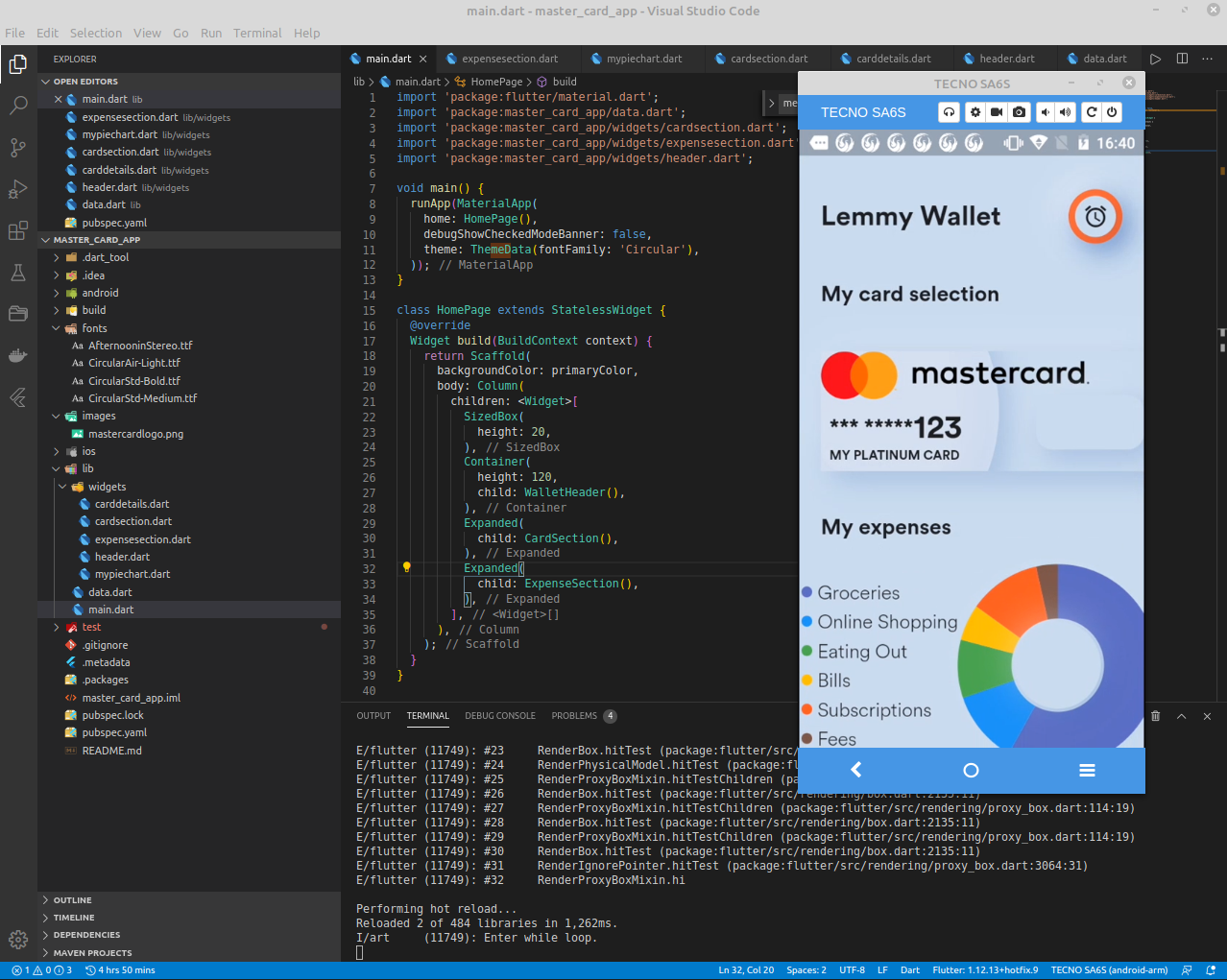Click the Run play icon in editor toolbar
Screen dimensions: 1227x980
click(x=1156, y=59)
